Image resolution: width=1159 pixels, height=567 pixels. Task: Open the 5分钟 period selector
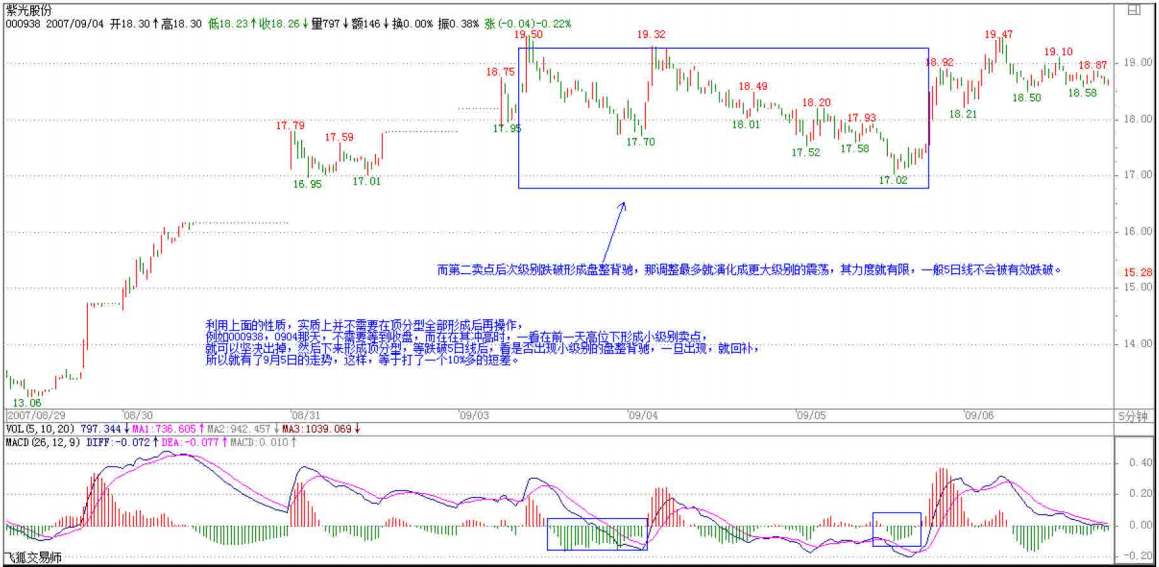coord(1132,414)
